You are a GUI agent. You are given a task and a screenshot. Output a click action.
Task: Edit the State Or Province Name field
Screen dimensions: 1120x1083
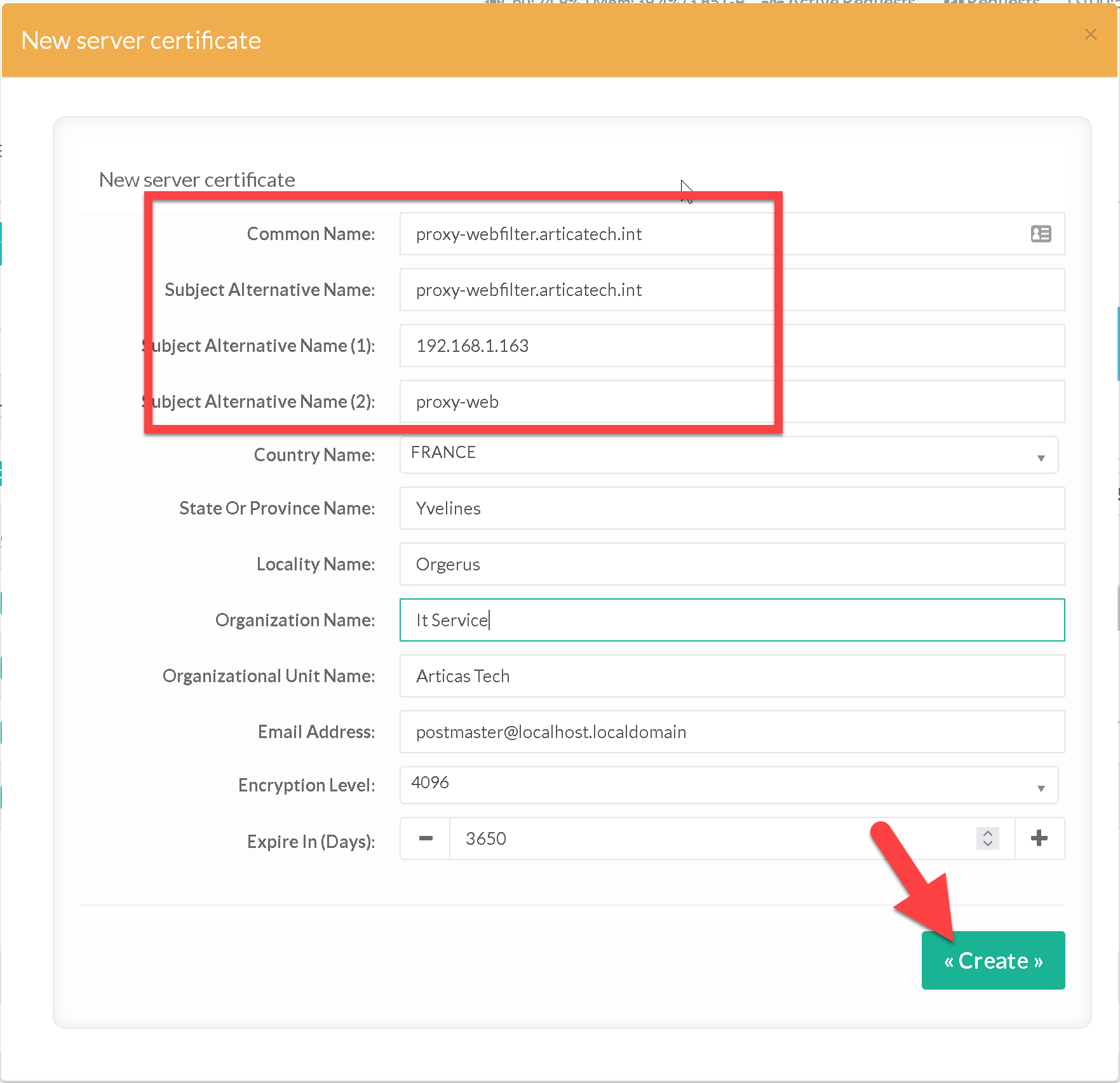[x=731, y=508]
